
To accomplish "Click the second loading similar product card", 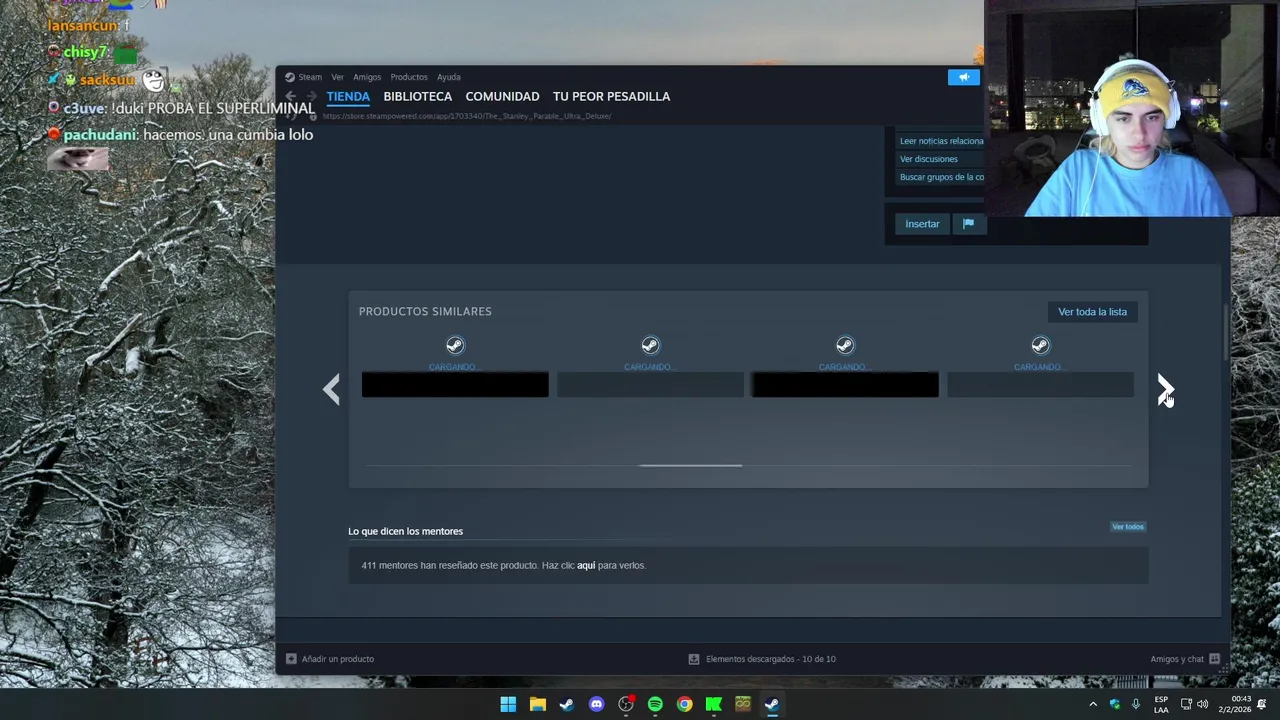I will pos(650,368).
